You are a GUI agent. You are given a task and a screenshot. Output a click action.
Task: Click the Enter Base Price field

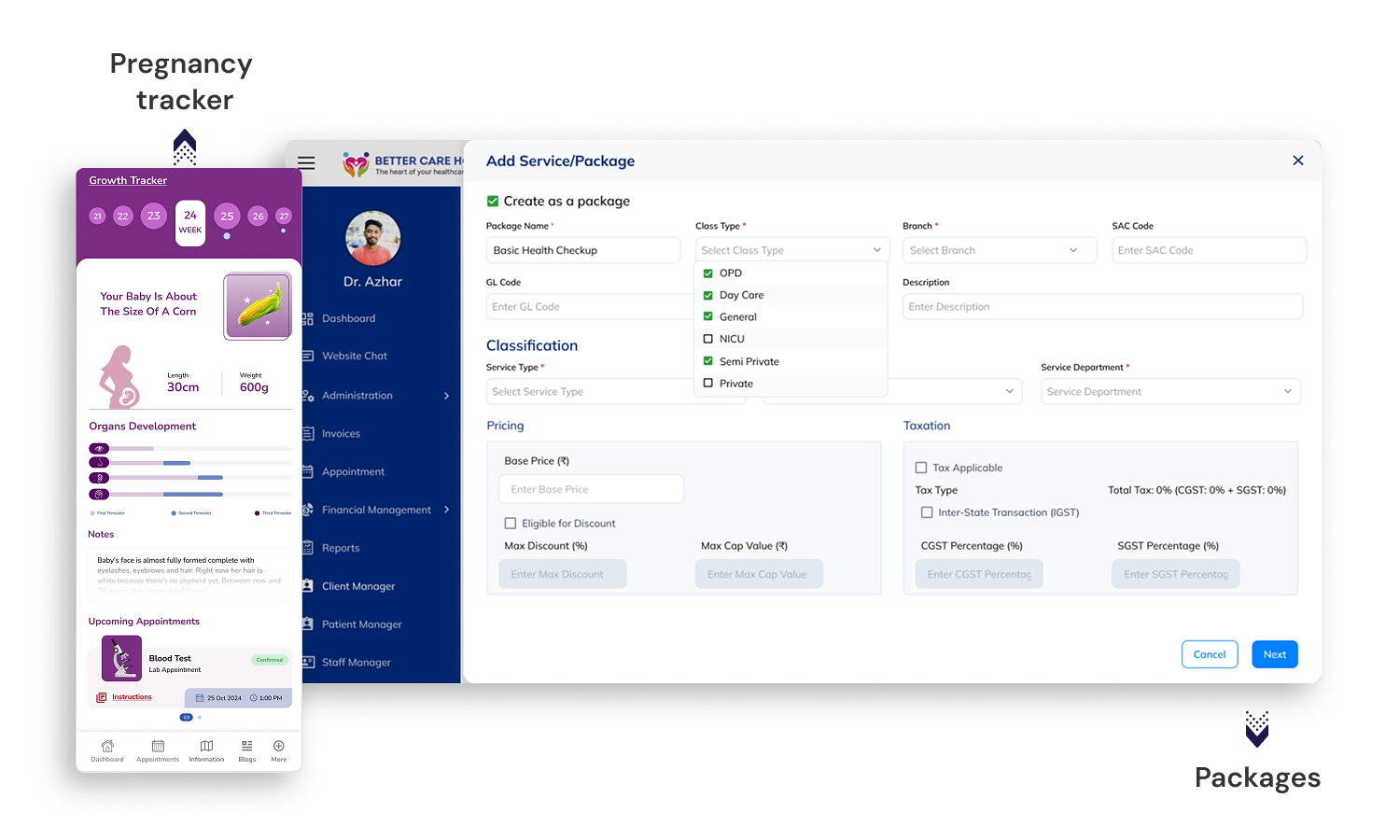[x=591, y=489]
